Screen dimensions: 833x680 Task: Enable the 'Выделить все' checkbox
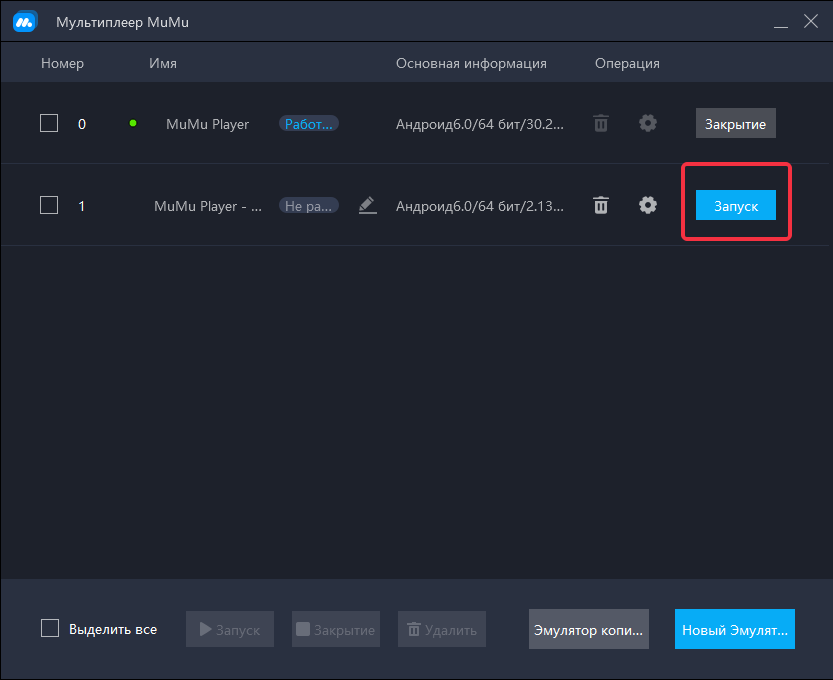tap(50, 628)
